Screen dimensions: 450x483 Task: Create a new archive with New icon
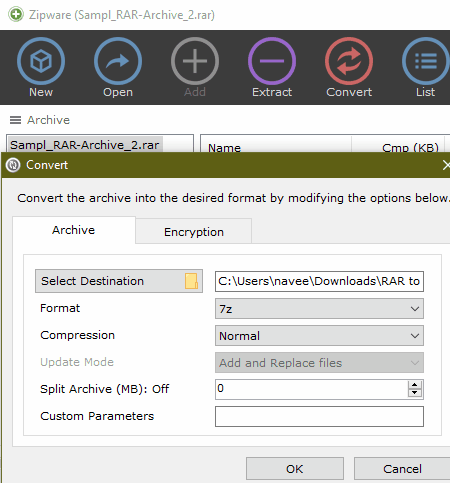(41, 61)
